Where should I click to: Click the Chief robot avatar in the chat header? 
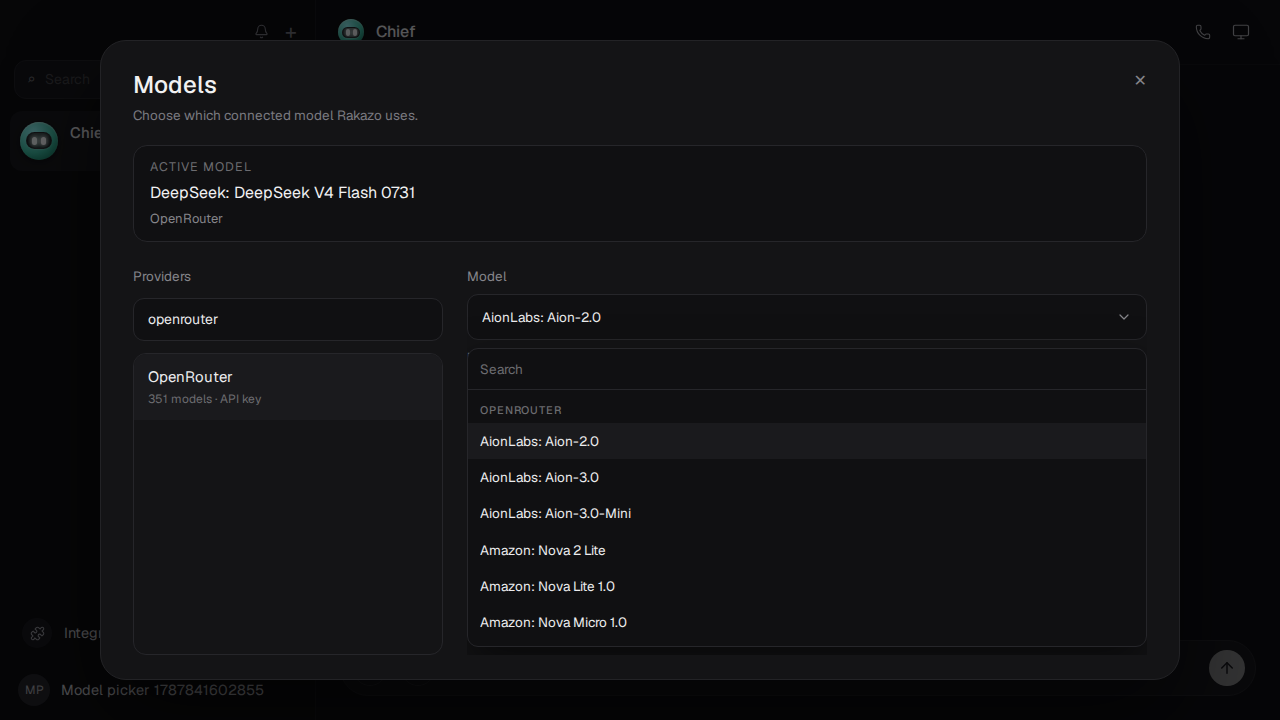click(x=351, y=32)
